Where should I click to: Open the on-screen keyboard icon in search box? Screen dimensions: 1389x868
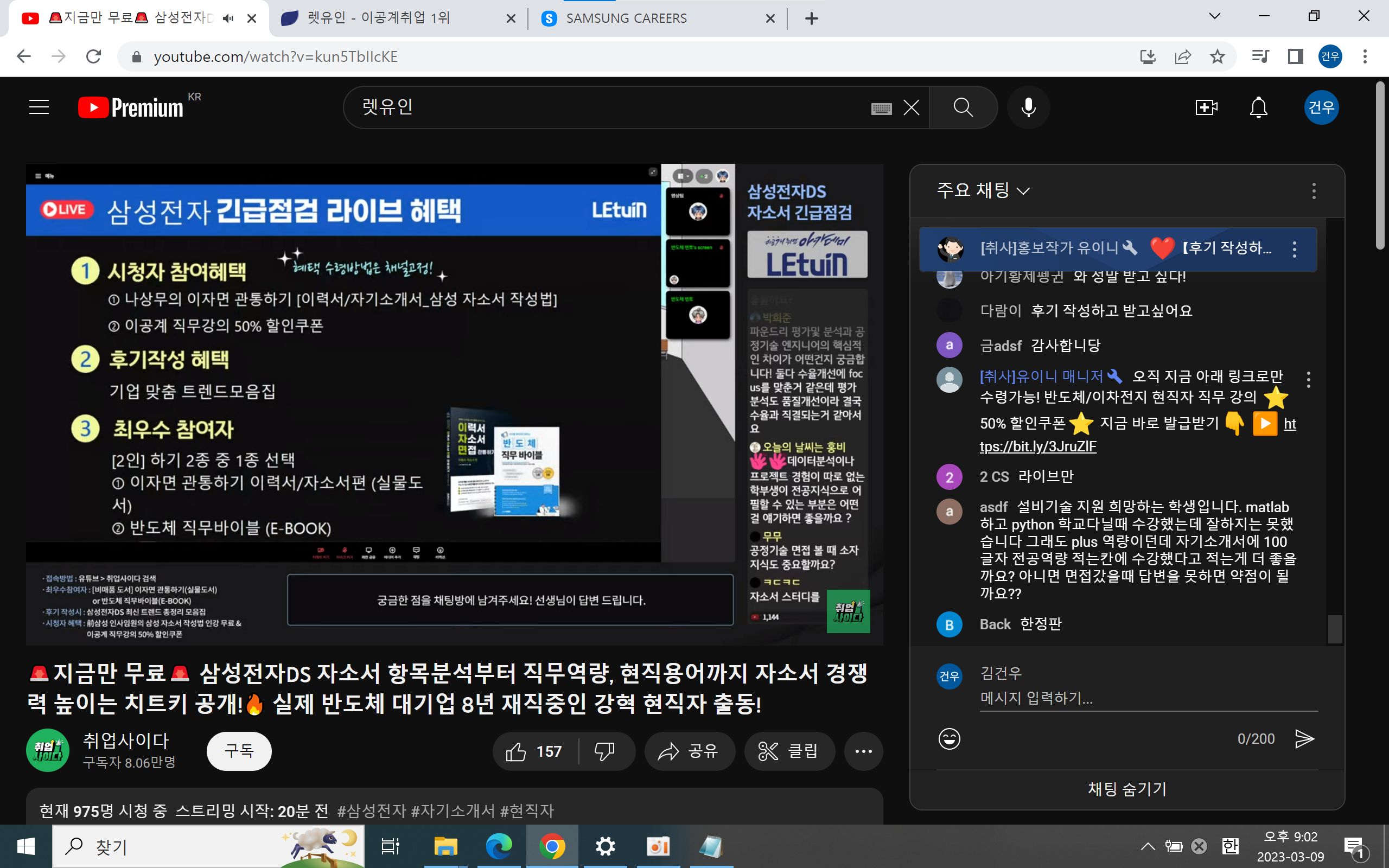click(881, 108)
